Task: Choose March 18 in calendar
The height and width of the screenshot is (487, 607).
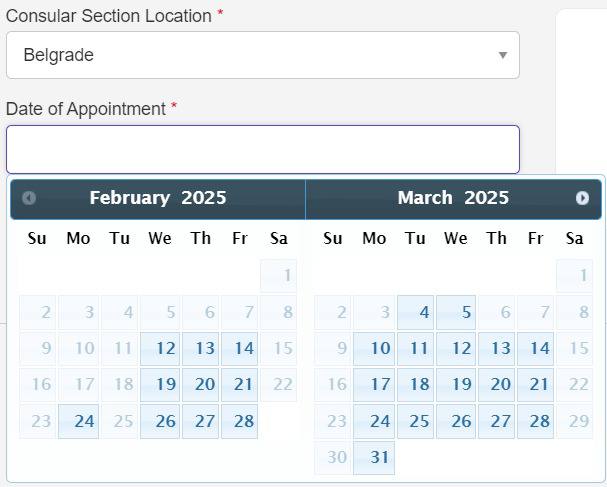Action: point(416,385)
